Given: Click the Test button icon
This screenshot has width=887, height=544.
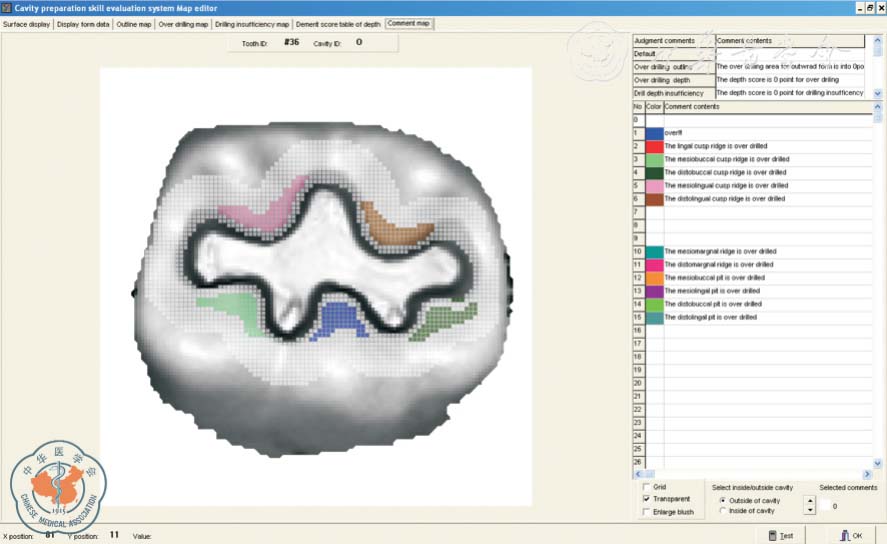Looking at the screenshot, I should pos(772,535).
